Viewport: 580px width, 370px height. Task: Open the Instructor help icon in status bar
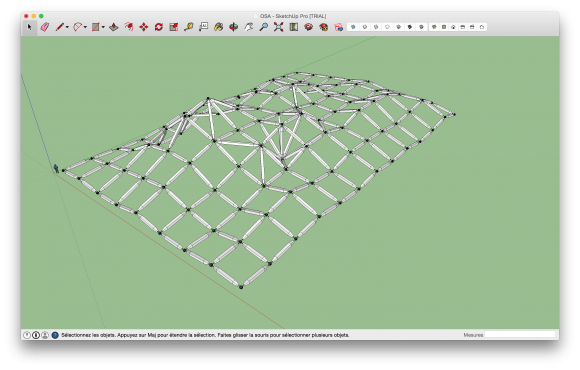point(55,335)
